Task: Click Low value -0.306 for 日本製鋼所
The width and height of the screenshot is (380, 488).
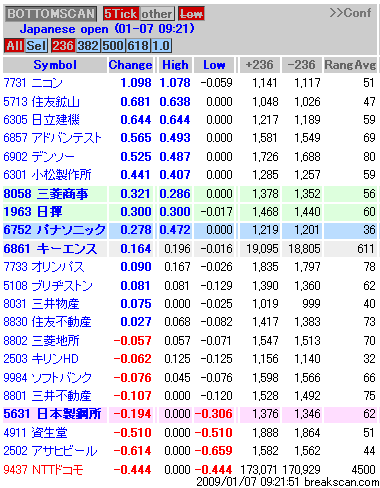Action: tap(213, 414)
